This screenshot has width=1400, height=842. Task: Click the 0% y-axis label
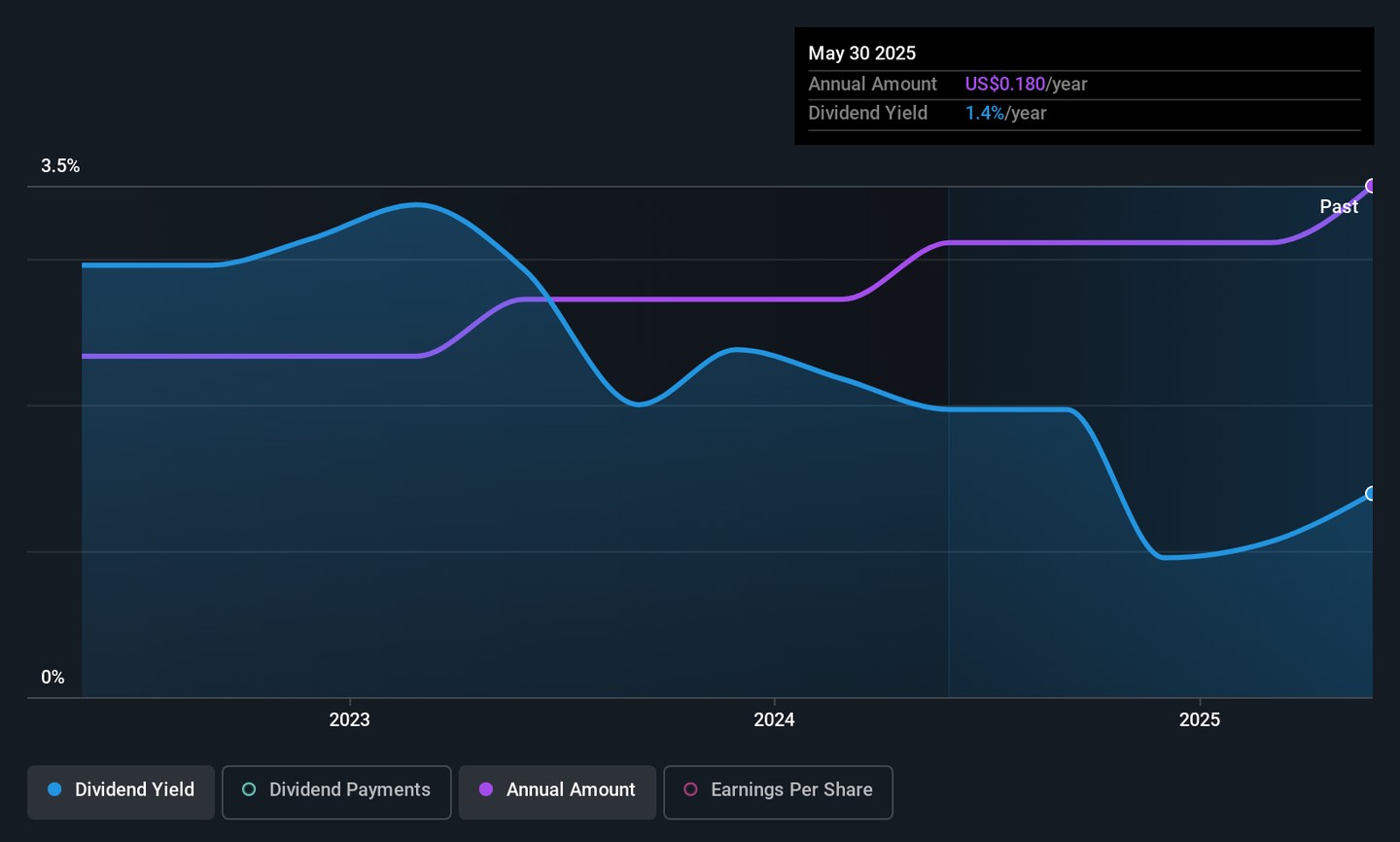pyautogui.click(x=52, y=678)
